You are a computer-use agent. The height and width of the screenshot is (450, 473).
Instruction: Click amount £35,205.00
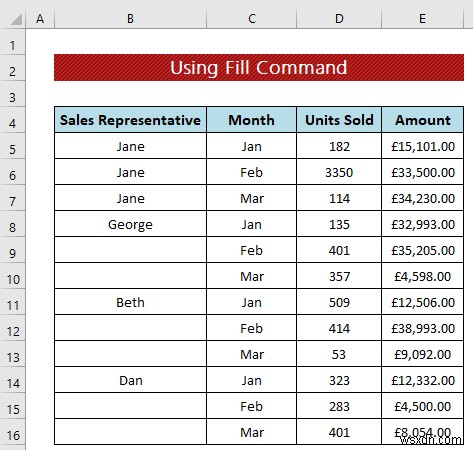(x=423, y=250)
